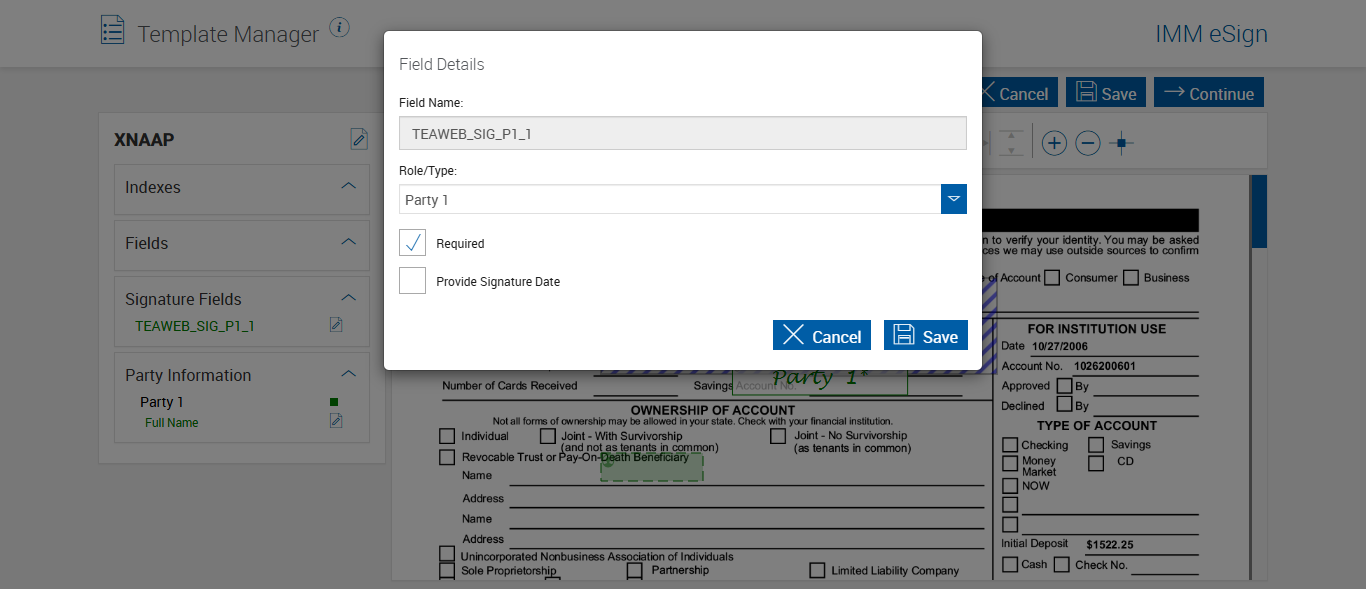The image size is (1366, 589).
Task: Click the Continue button in toolbar
Action: pos(1208,93)
